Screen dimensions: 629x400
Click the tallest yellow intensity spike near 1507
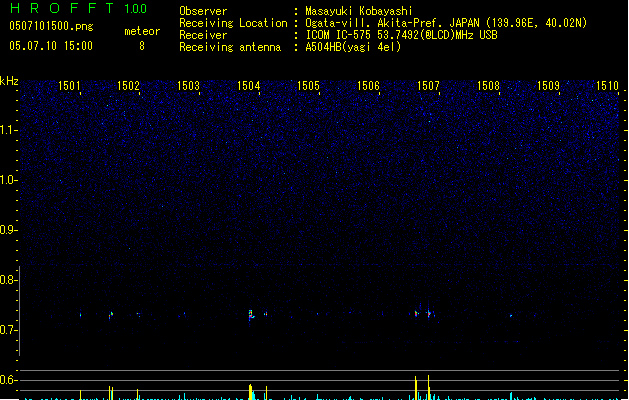[x=428, y=387]
